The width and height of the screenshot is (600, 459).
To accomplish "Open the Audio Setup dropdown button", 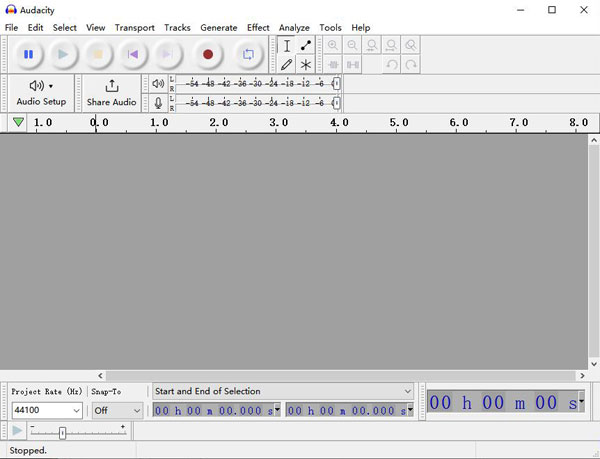I will [41, 93].
